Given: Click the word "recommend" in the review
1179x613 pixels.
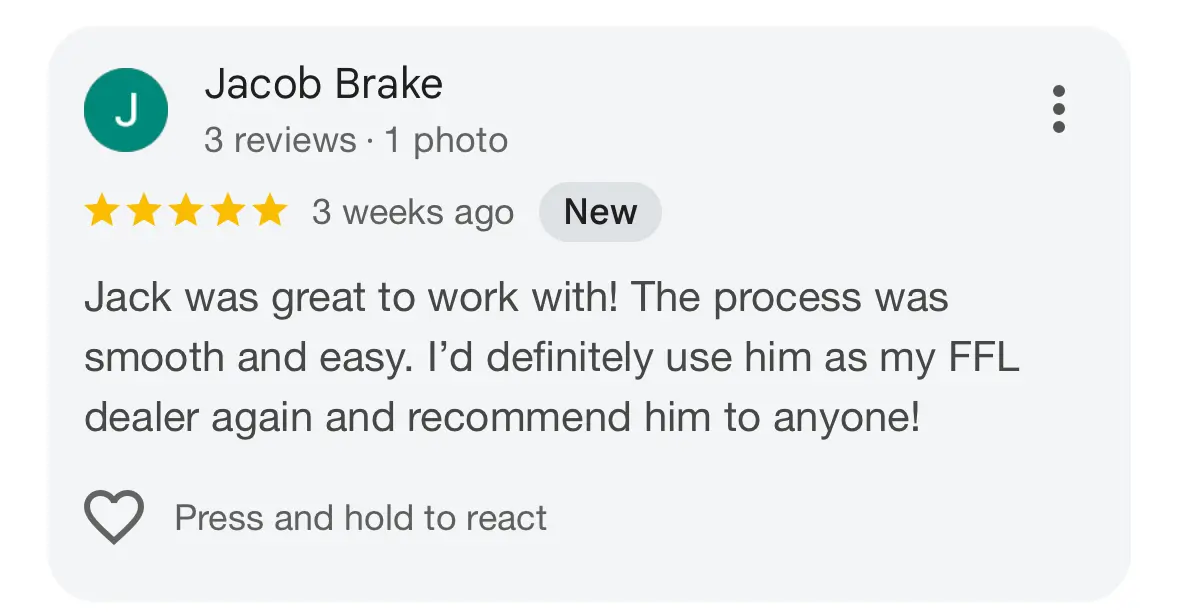Looking at the screenshot, I should point(518,419).
